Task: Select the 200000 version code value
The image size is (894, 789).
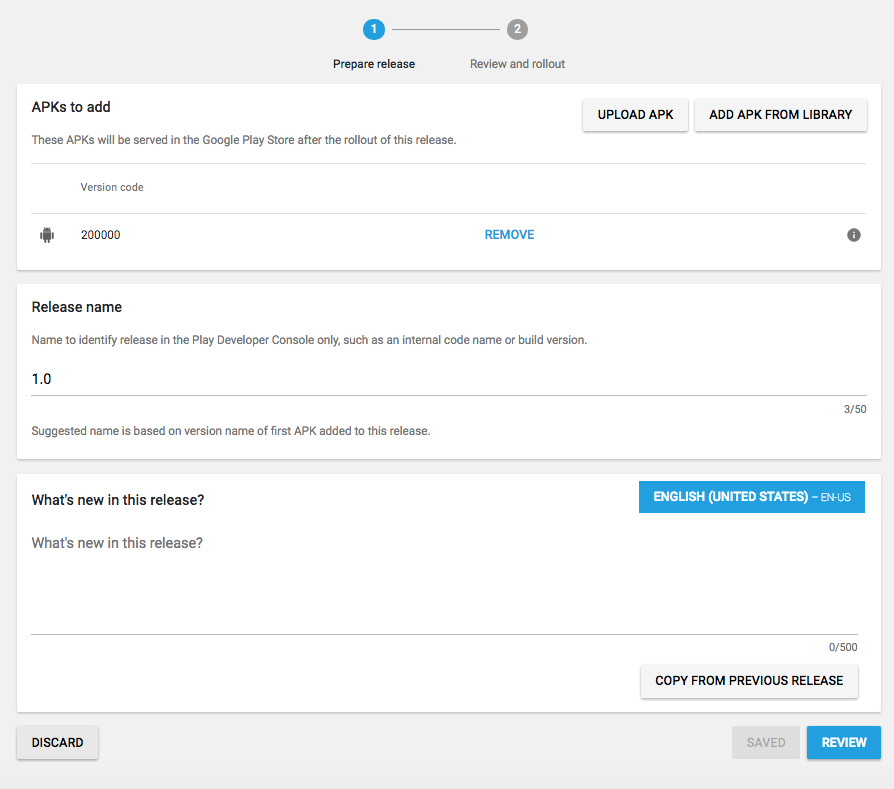Action: point(101,235)
